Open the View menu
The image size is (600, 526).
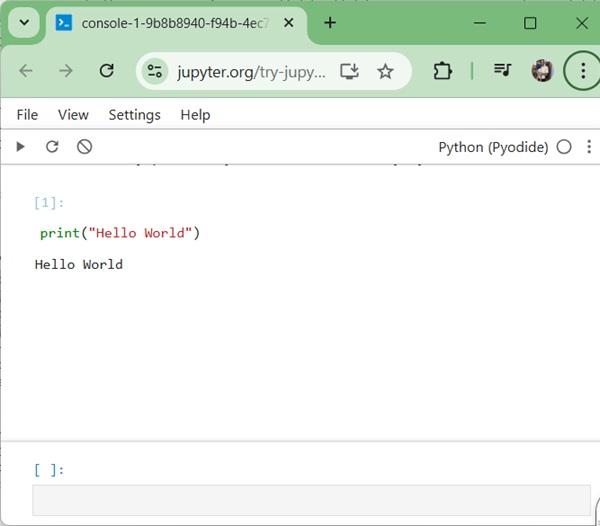[x=73, y=115]
